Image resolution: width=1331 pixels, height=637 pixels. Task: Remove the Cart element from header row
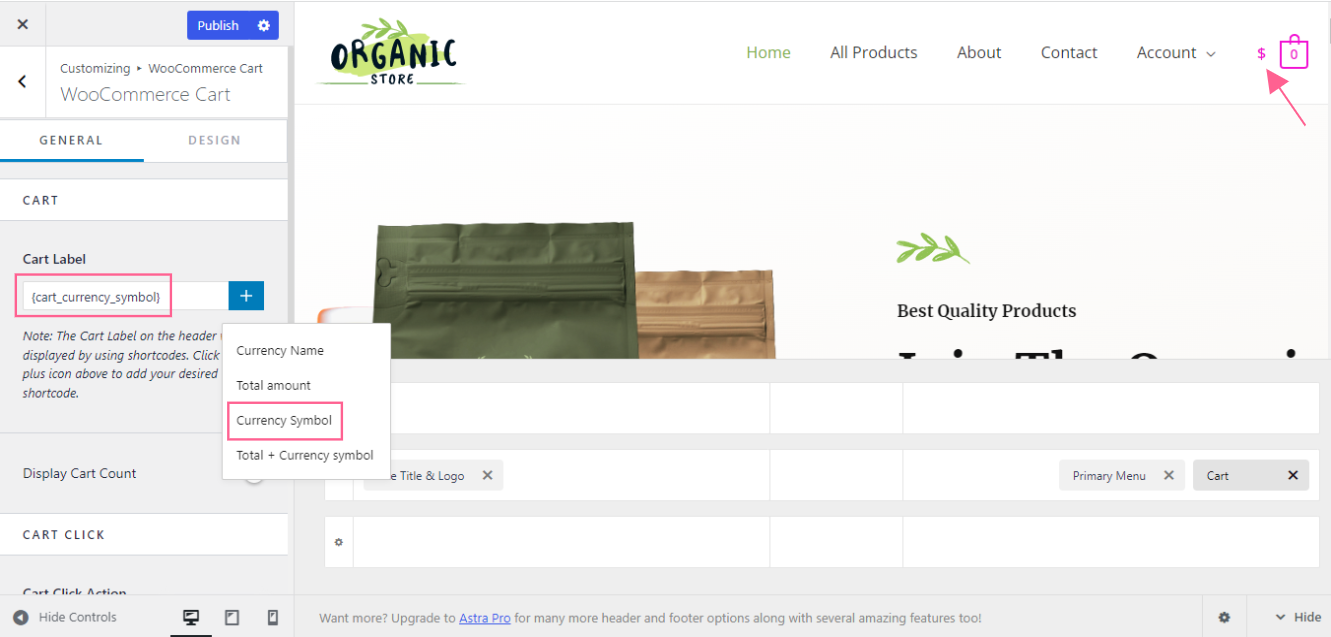1292,475
